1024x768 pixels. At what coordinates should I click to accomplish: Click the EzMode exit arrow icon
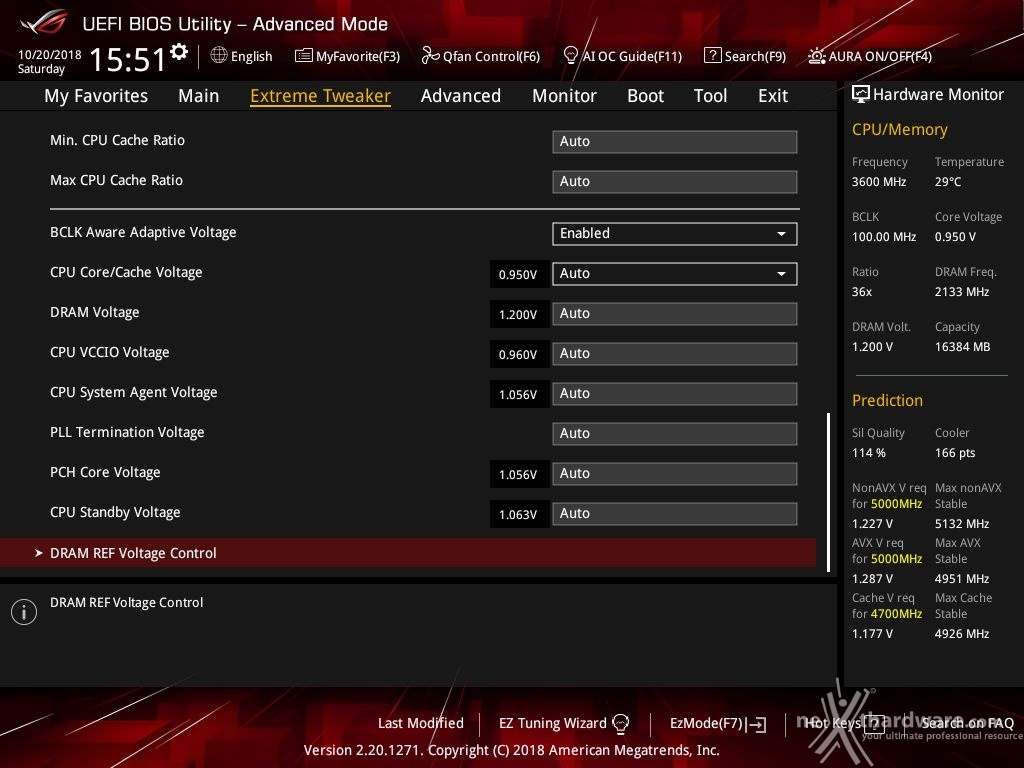pos(756,724)
